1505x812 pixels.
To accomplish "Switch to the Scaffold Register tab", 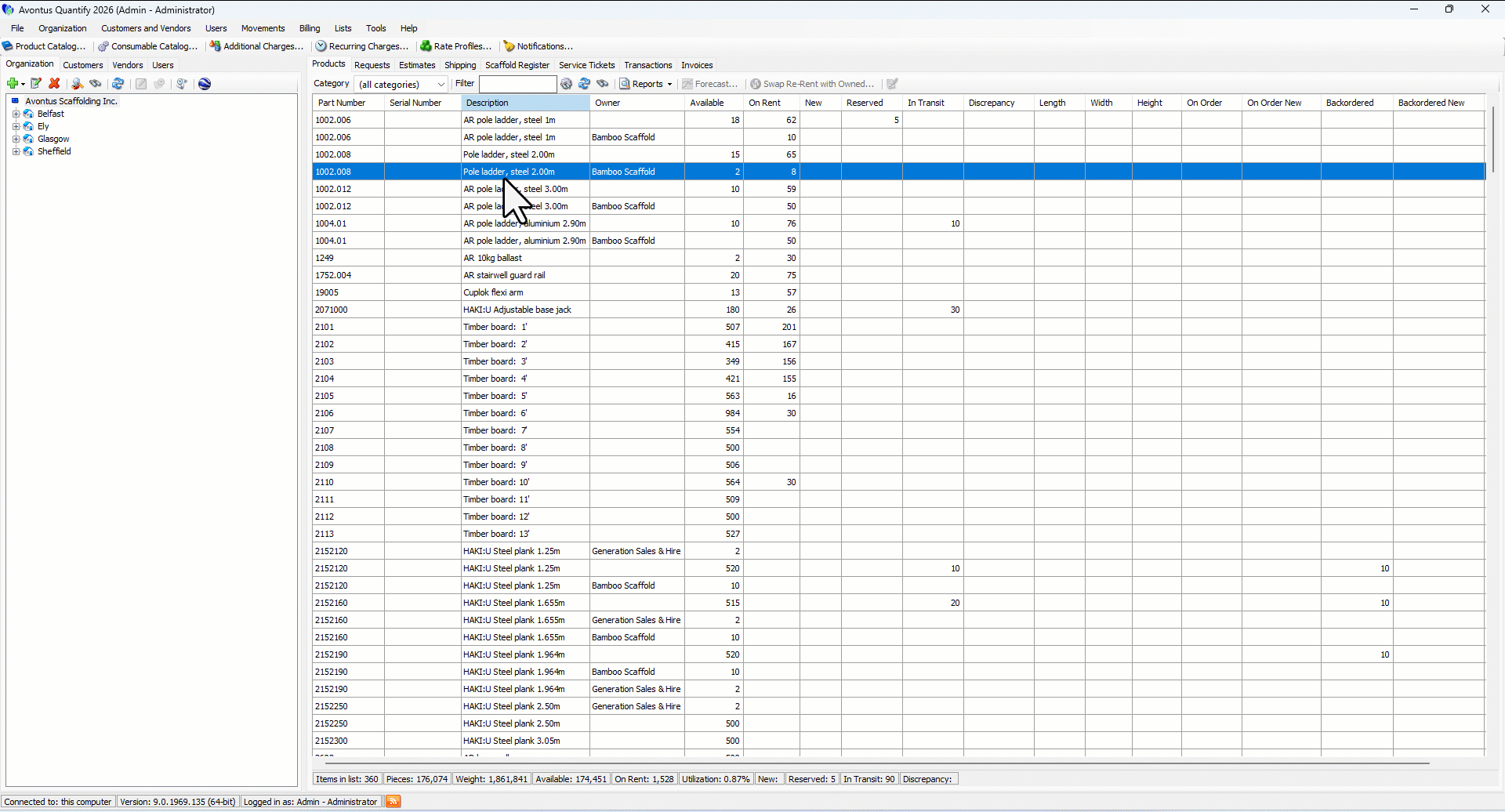I will click(517, 65).
